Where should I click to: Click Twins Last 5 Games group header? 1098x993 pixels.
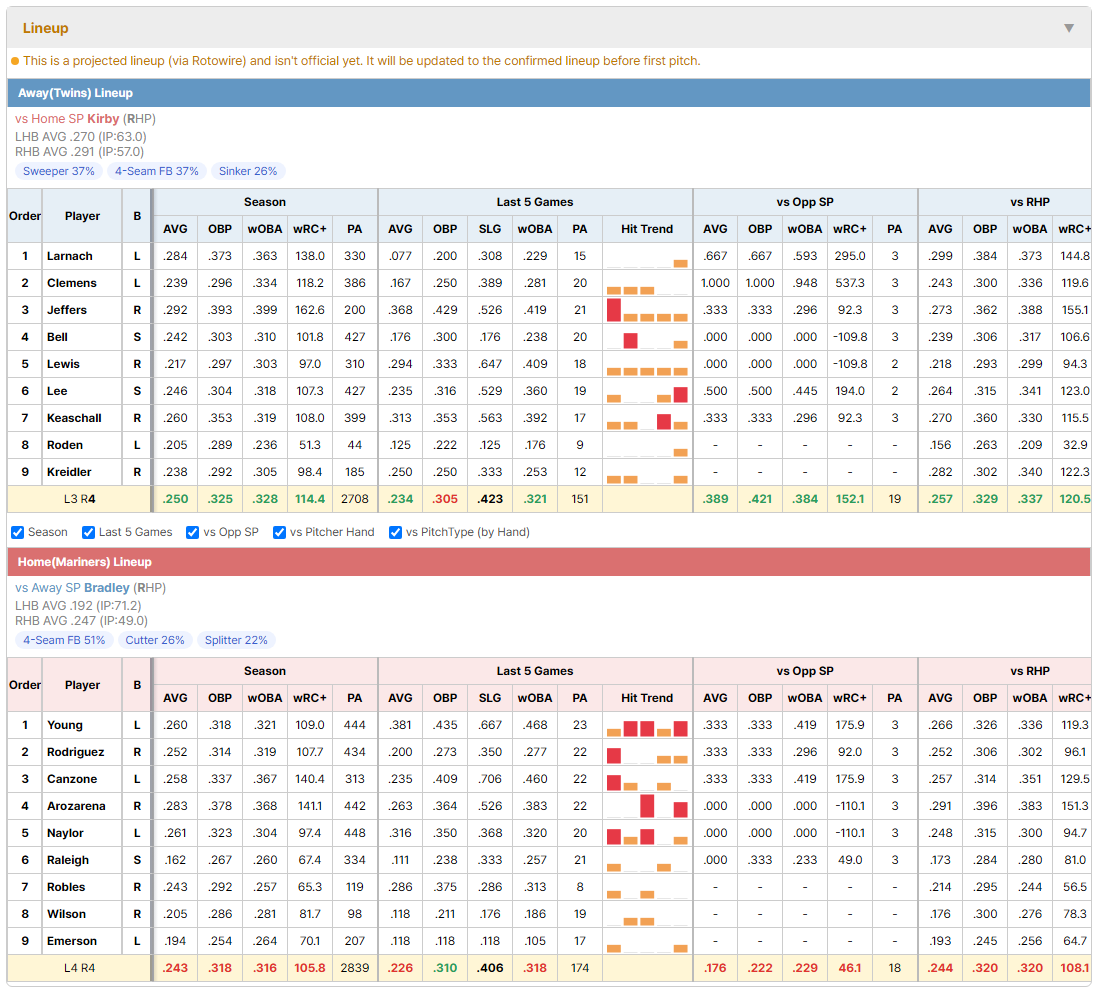(x=535, y=202)
